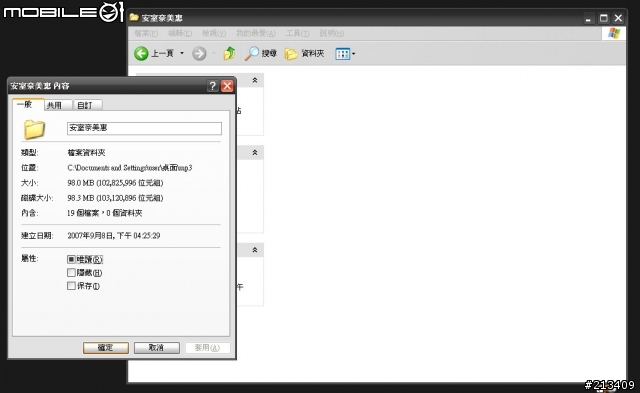The width and height of the screenshot is (640, 393).
Task: Confirm with the 確定 (OK) button
Action: (x=106, y=348)
